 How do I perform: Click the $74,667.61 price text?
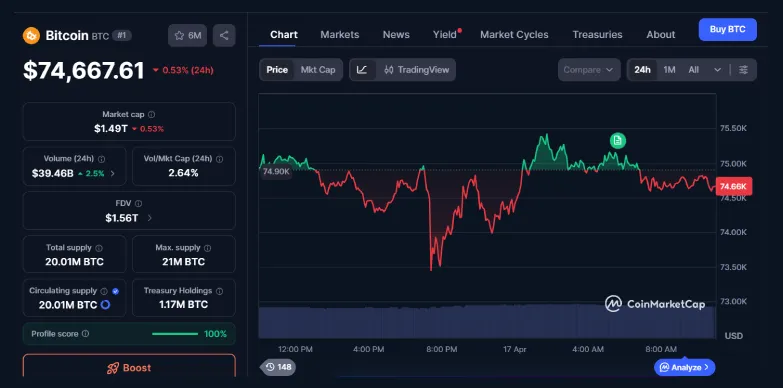pos(84,70)
